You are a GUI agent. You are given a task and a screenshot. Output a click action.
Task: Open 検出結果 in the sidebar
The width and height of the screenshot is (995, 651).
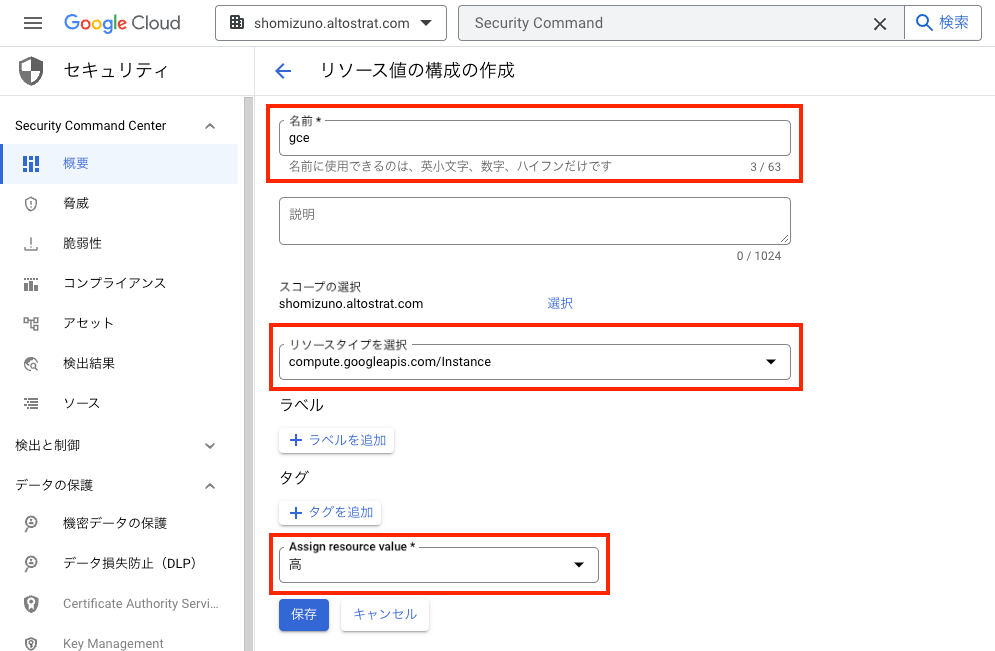click(x=119, y=364)
